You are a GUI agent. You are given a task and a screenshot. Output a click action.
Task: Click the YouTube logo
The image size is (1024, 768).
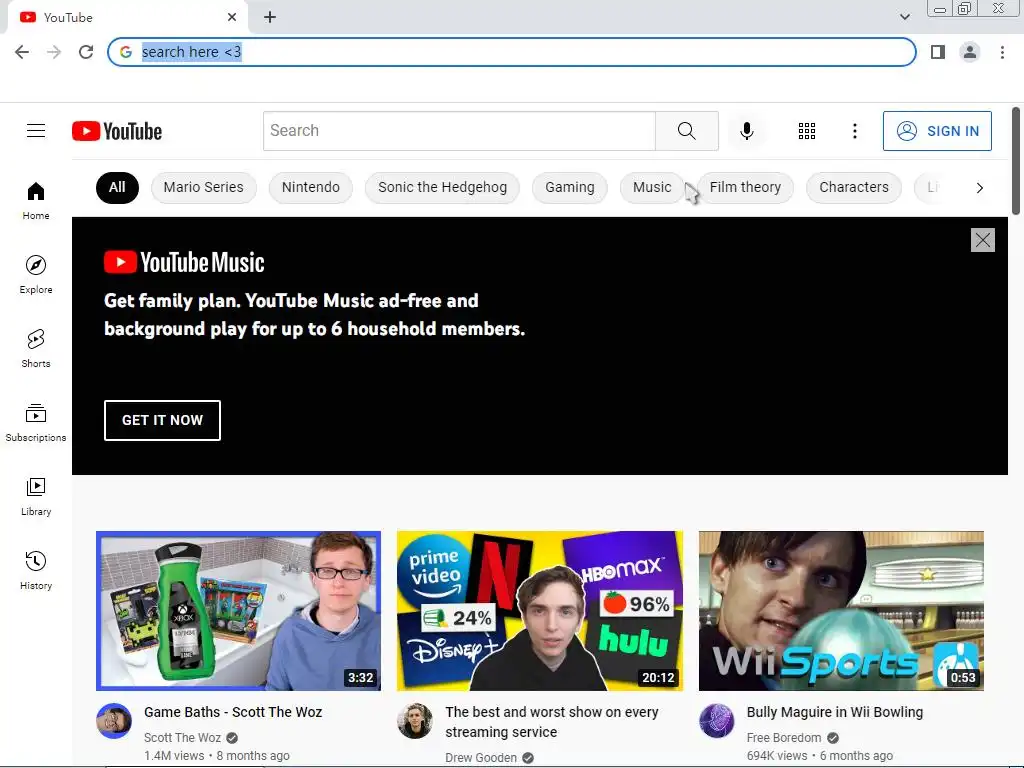tap(117, 131)
